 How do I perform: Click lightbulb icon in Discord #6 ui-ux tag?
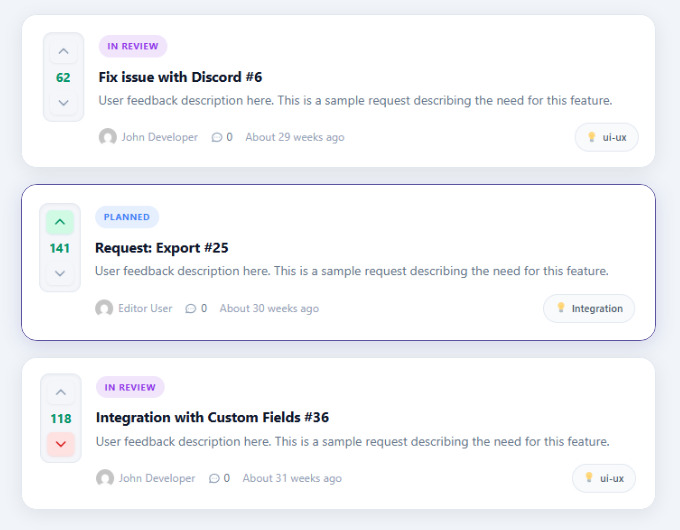592,137
